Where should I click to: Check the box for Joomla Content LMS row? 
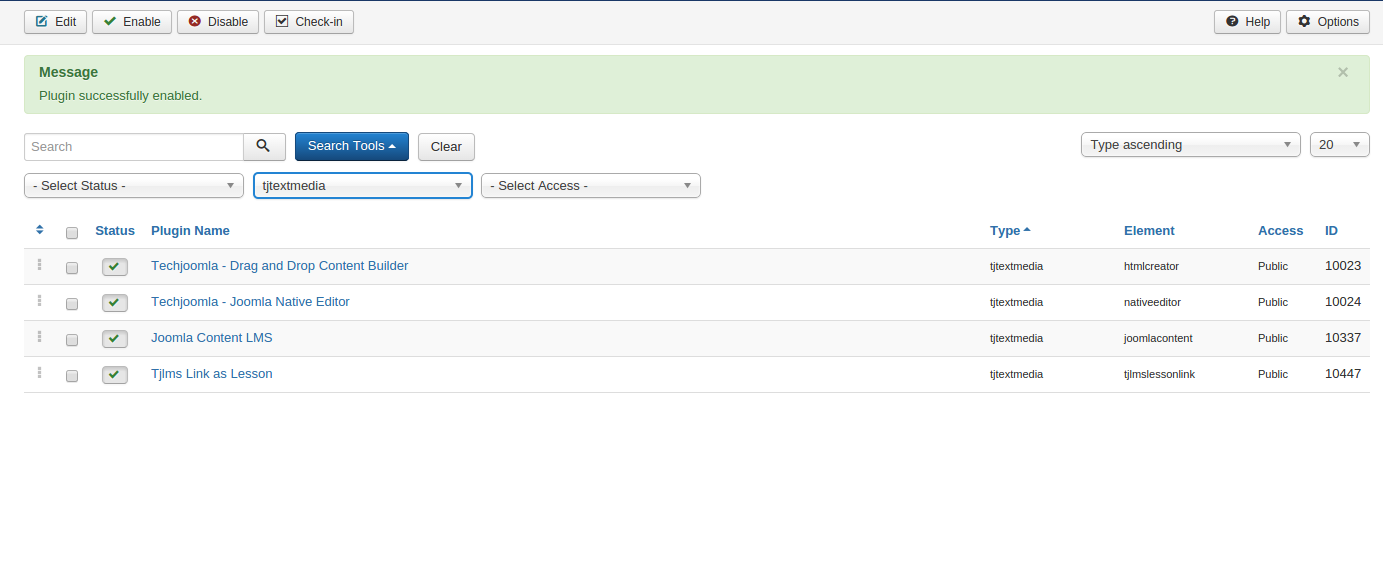(72, 340)
